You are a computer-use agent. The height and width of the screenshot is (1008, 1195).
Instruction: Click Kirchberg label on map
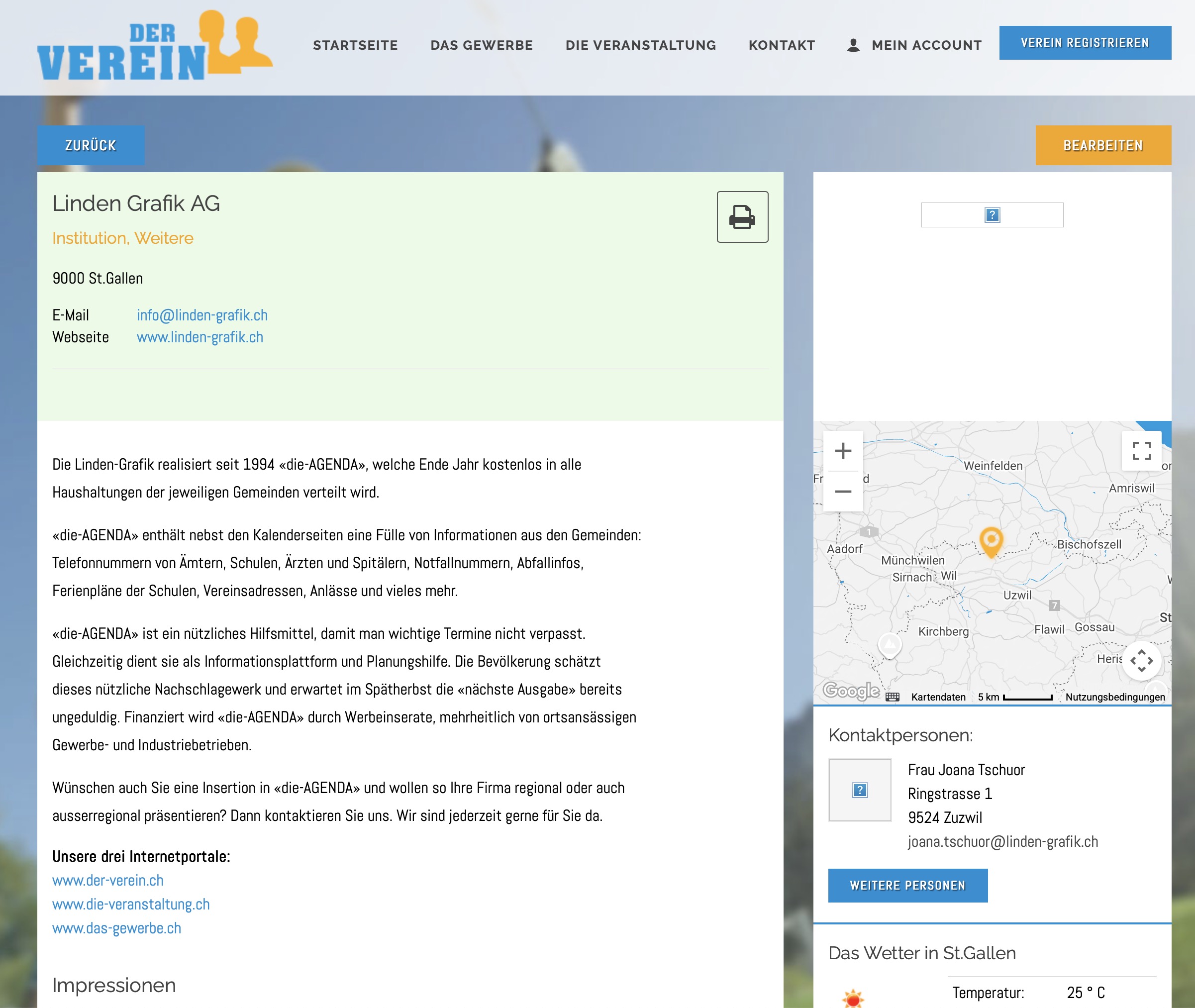[x=944, y=631]
